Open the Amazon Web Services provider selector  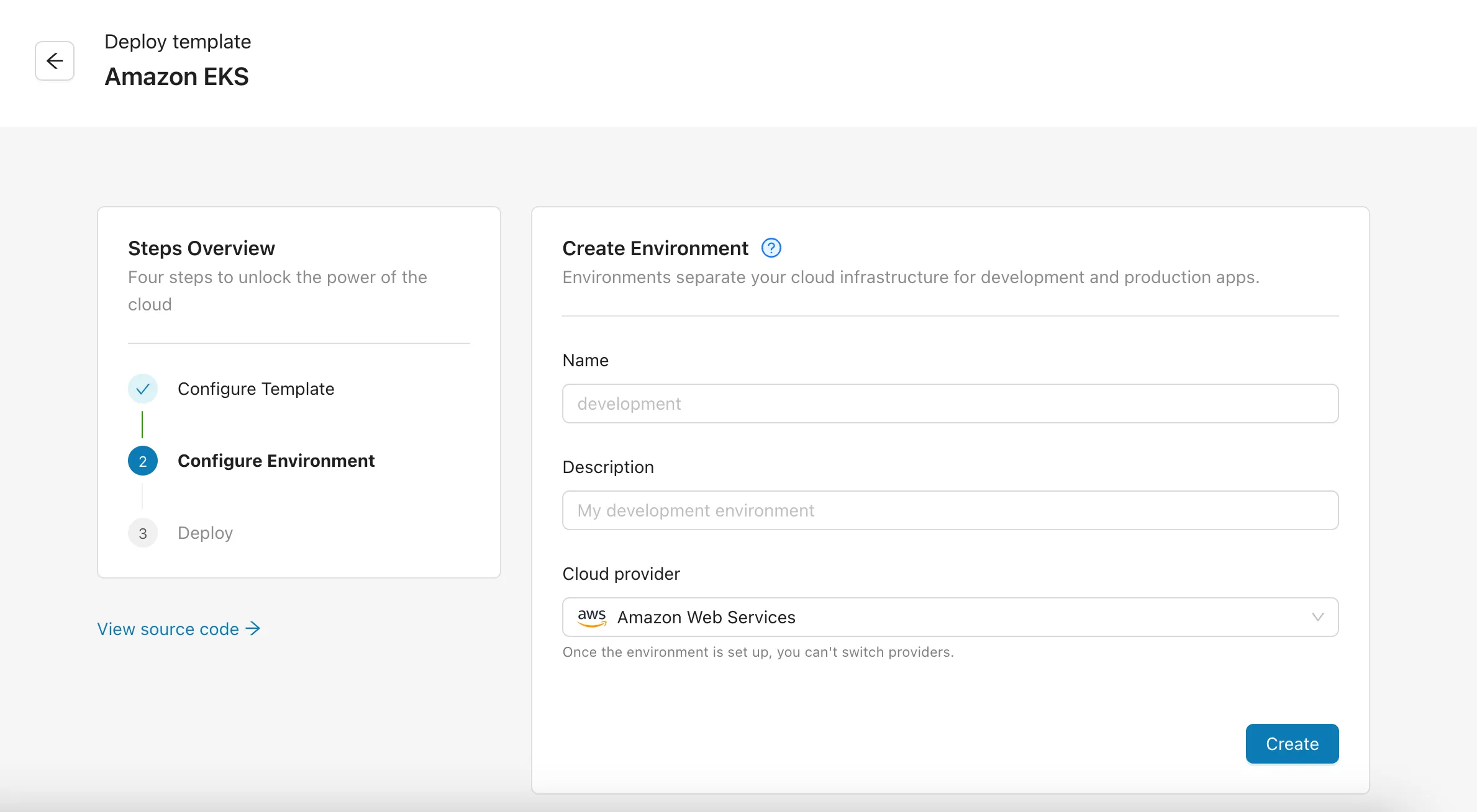[950, 617]
